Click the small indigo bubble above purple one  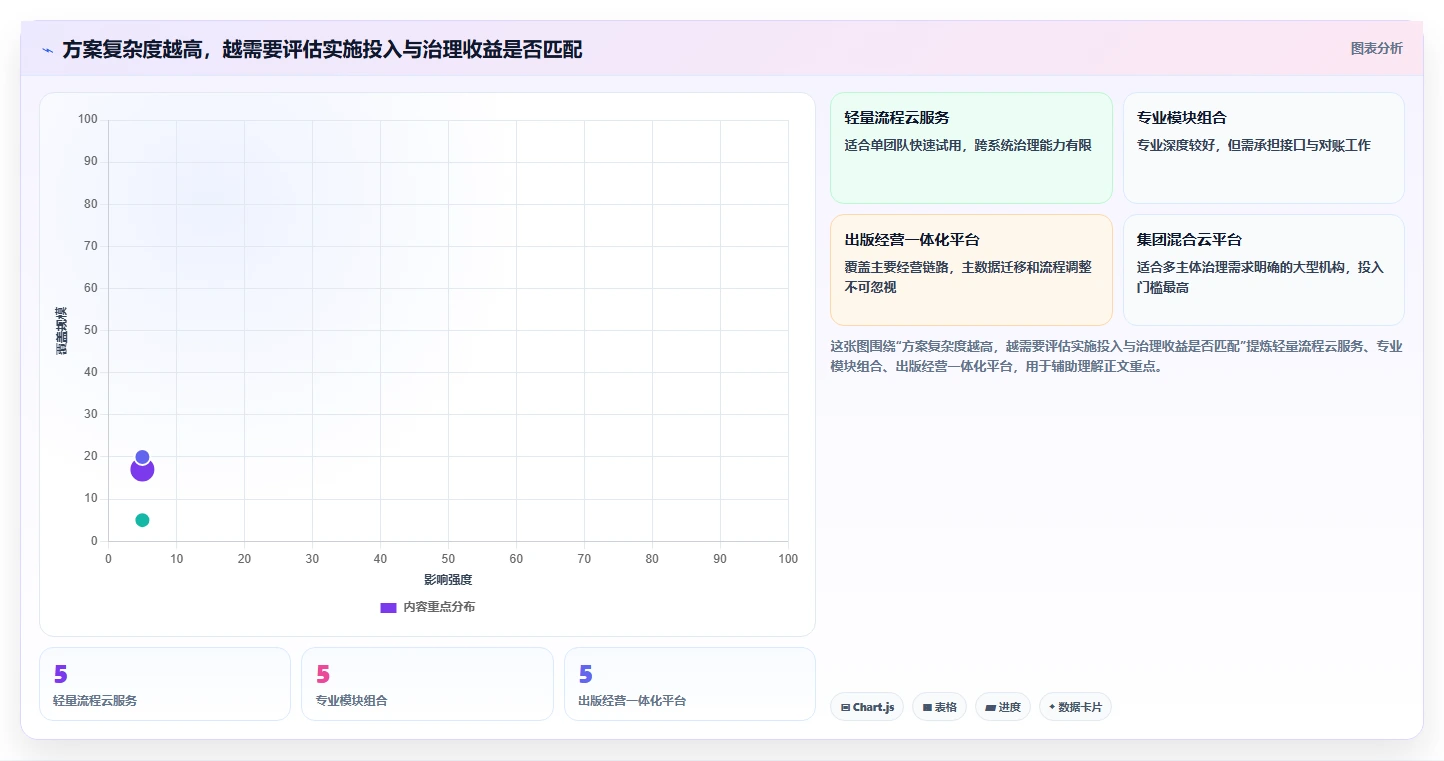tap(142, 457)
